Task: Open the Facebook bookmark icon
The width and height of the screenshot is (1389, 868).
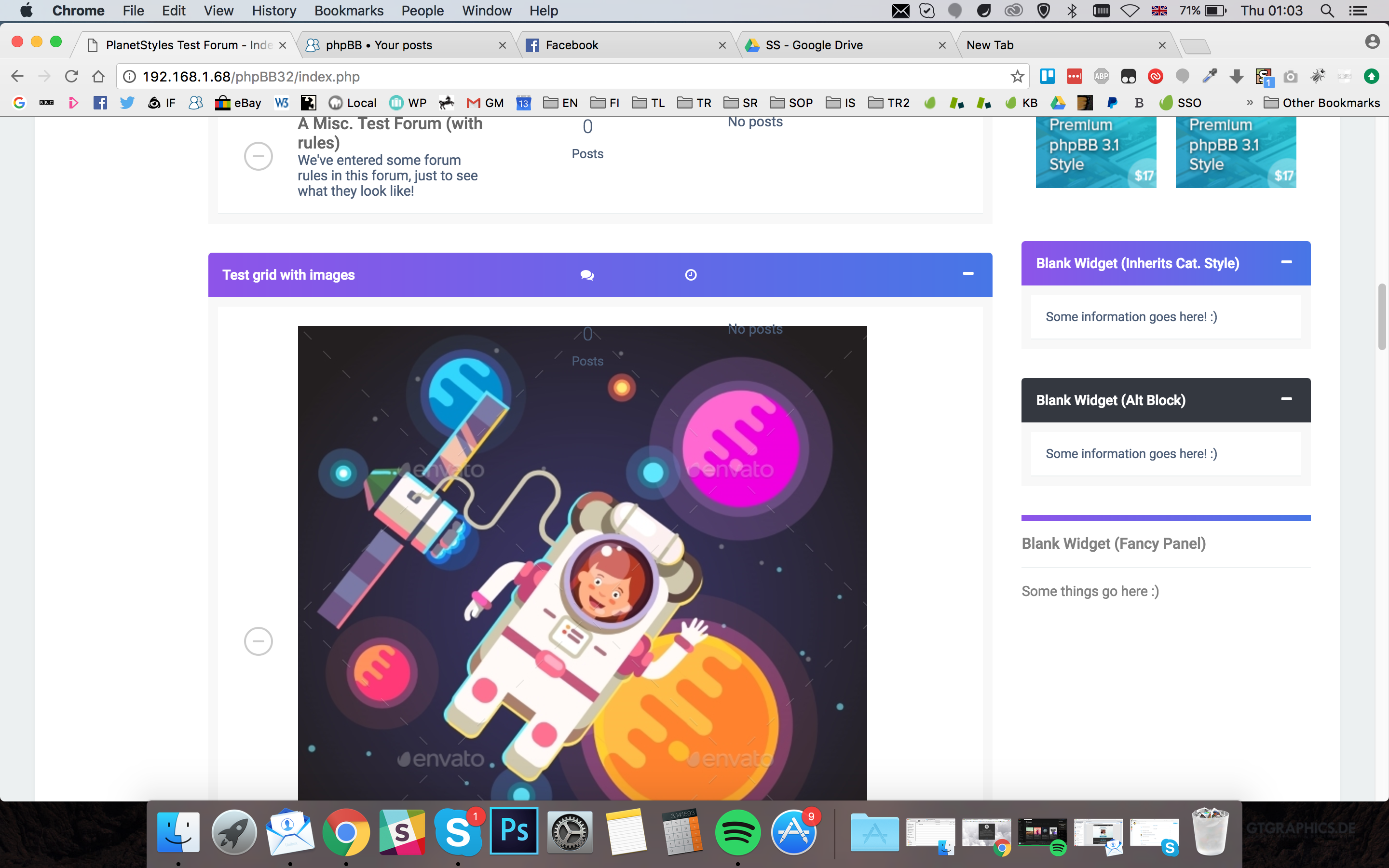Action: tap(100, 103)
